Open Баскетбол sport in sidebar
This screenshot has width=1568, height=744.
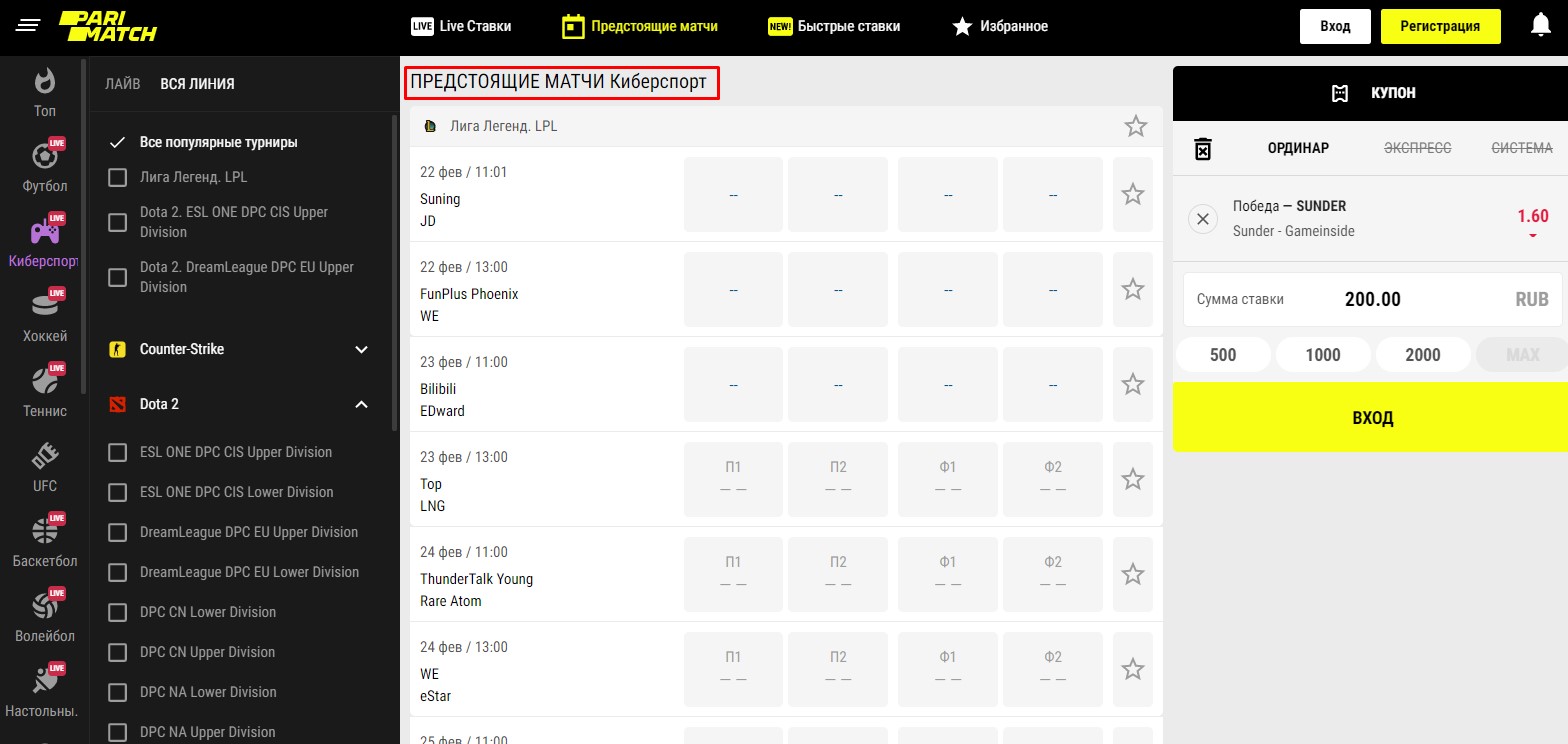(45, 542)
